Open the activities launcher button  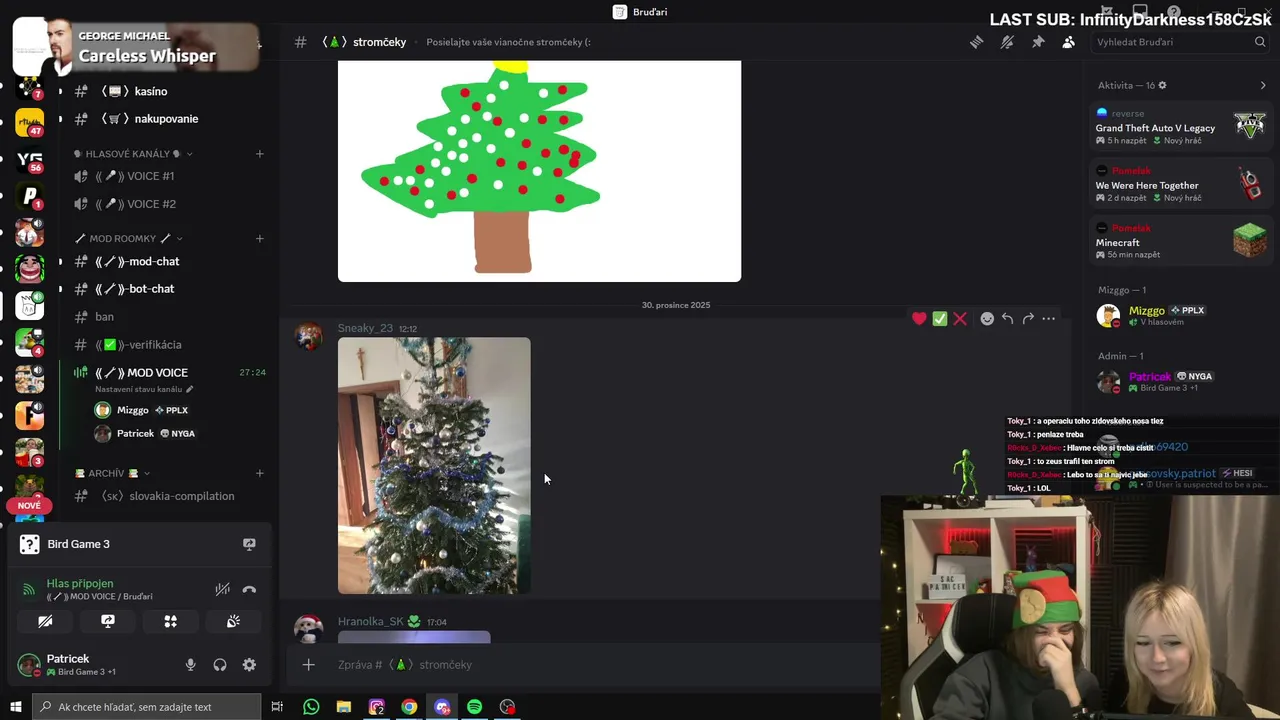click(170, 621)
